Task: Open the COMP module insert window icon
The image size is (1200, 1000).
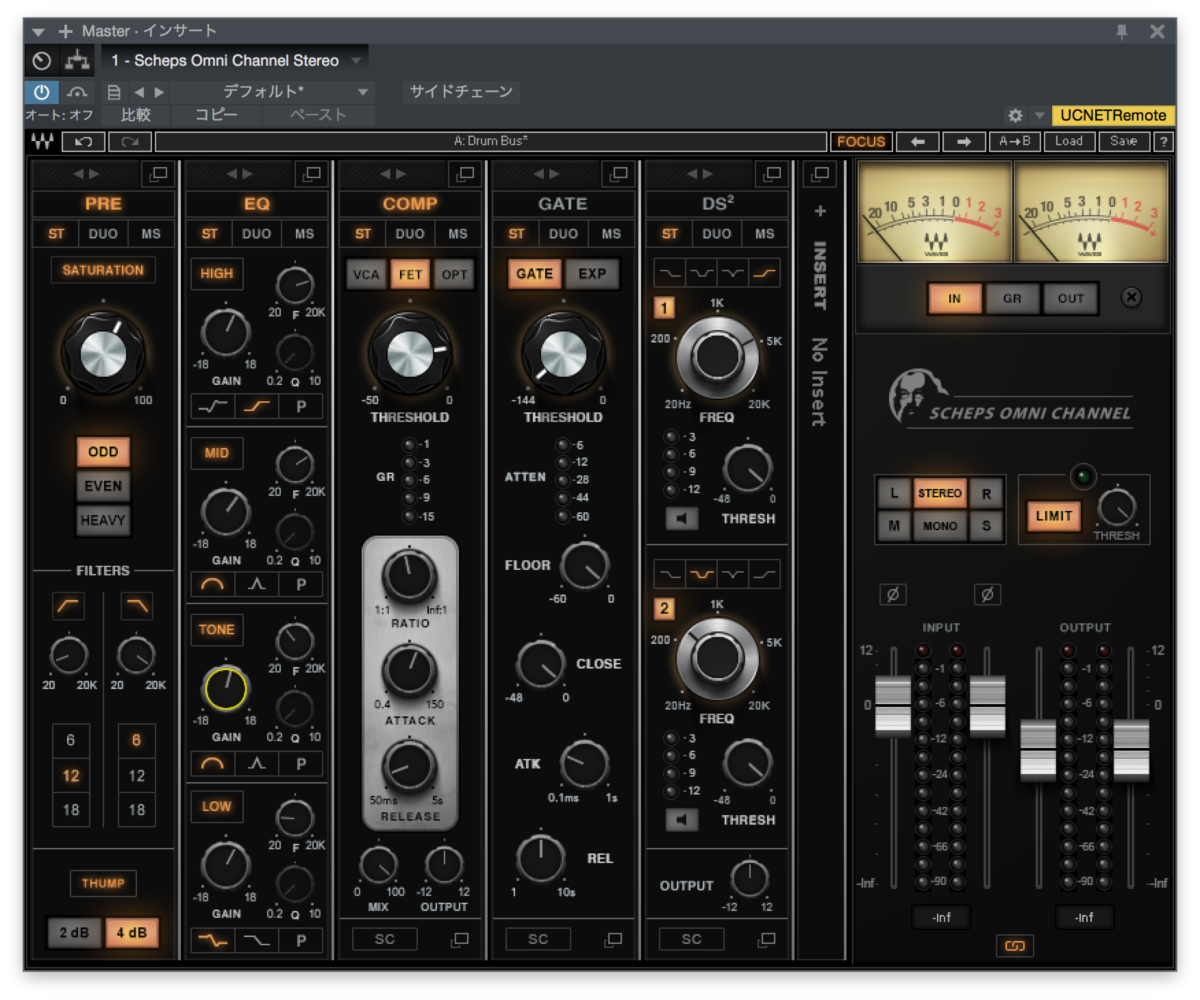Action: [459, 939]
